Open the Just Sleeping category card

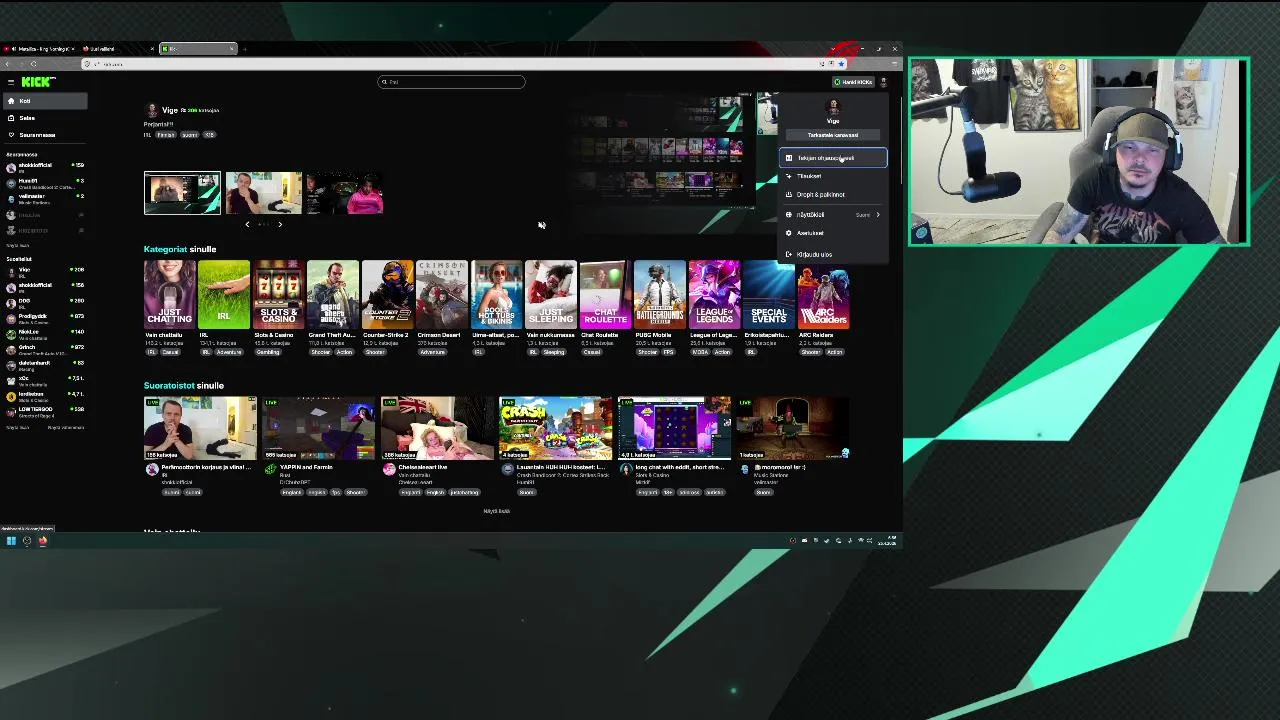pyautogui.click(x=551, y=294)
